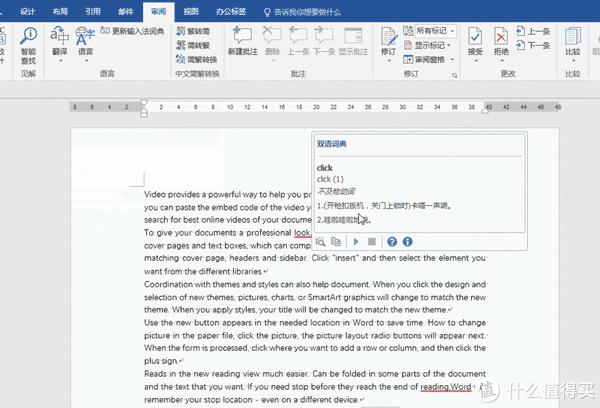Click the Compare (比较) documents icon
This screenshot has width=600, height=408.
click(x=573, y=40)
